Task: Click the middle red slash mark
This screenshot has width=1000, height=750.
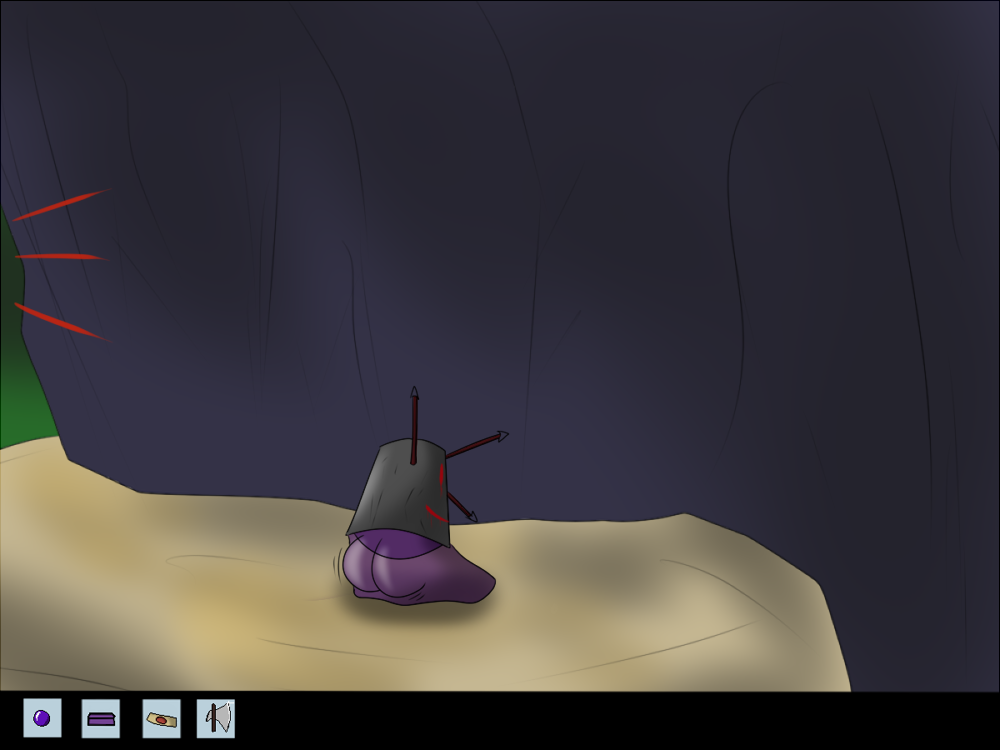Action: point(60,257)
